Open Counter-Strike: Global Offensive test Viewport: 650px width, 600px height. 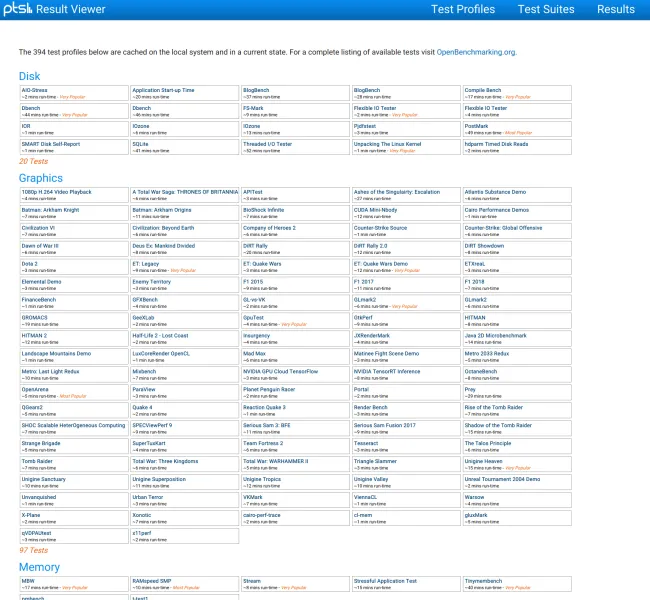click(517, 231)
